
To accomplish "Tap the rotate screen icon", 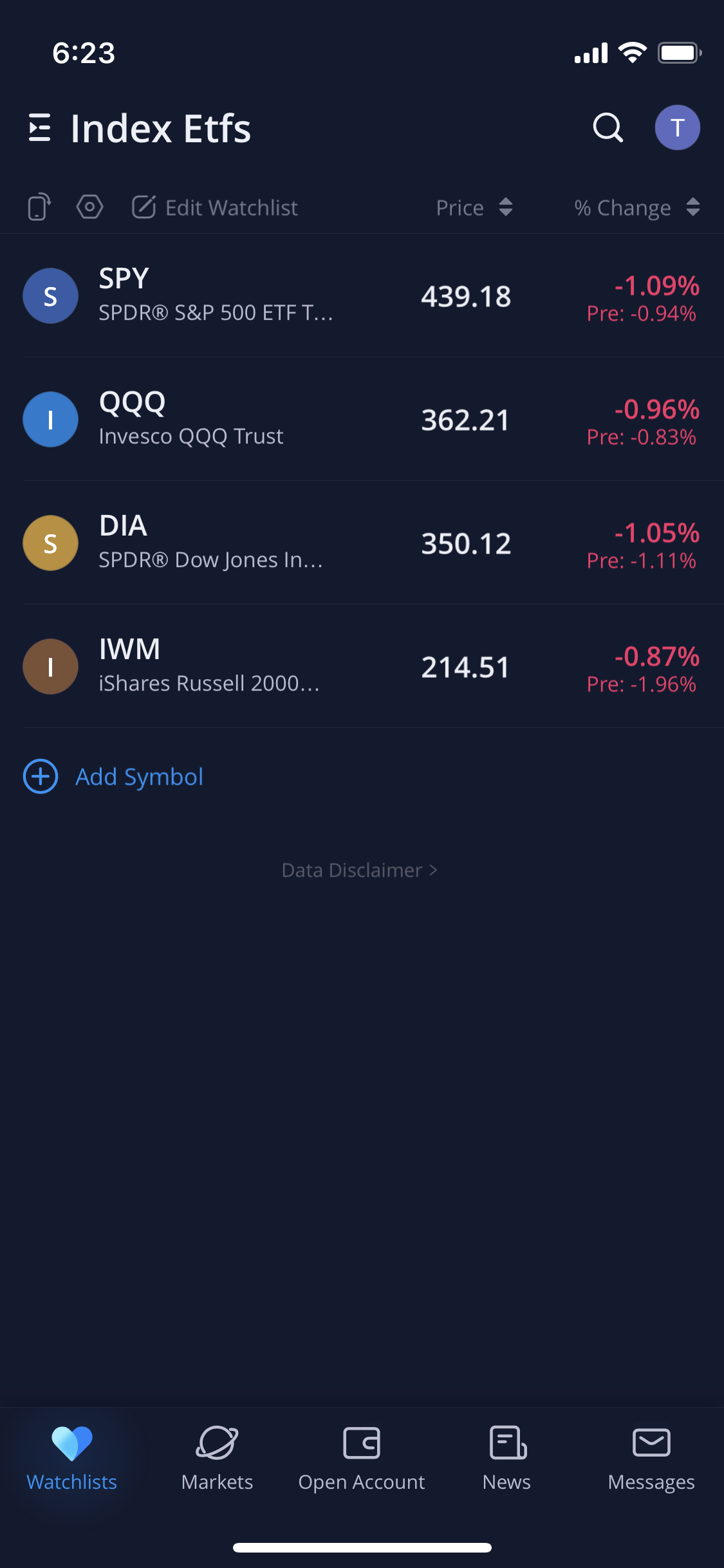I will pyautogui.click(x=39, y=207).
